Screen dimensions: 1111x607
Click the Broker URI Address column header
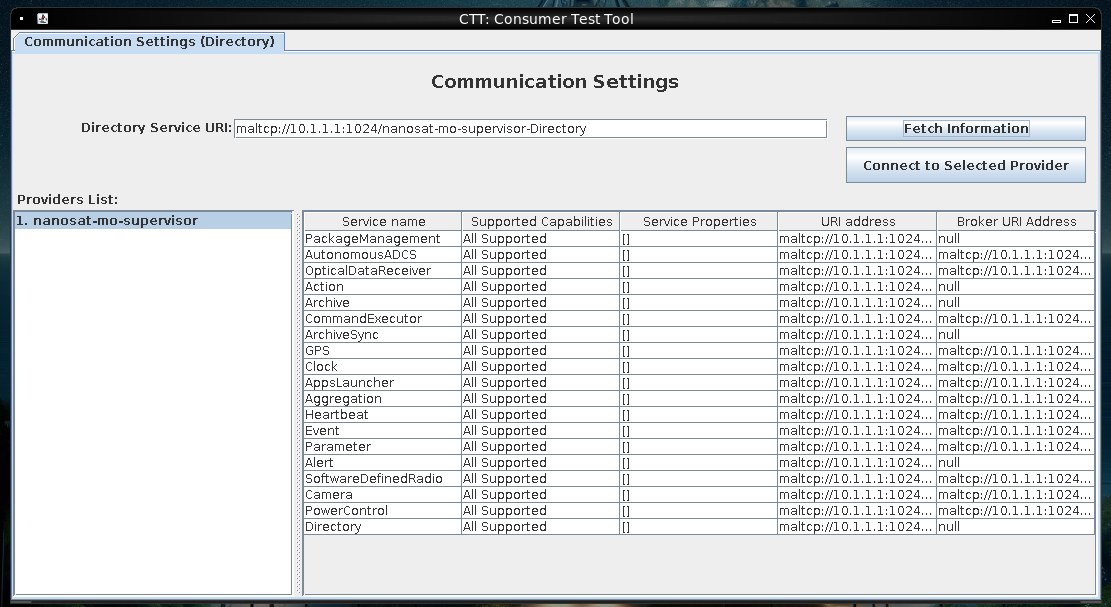pyautogui.click(x=1016, y=222)
